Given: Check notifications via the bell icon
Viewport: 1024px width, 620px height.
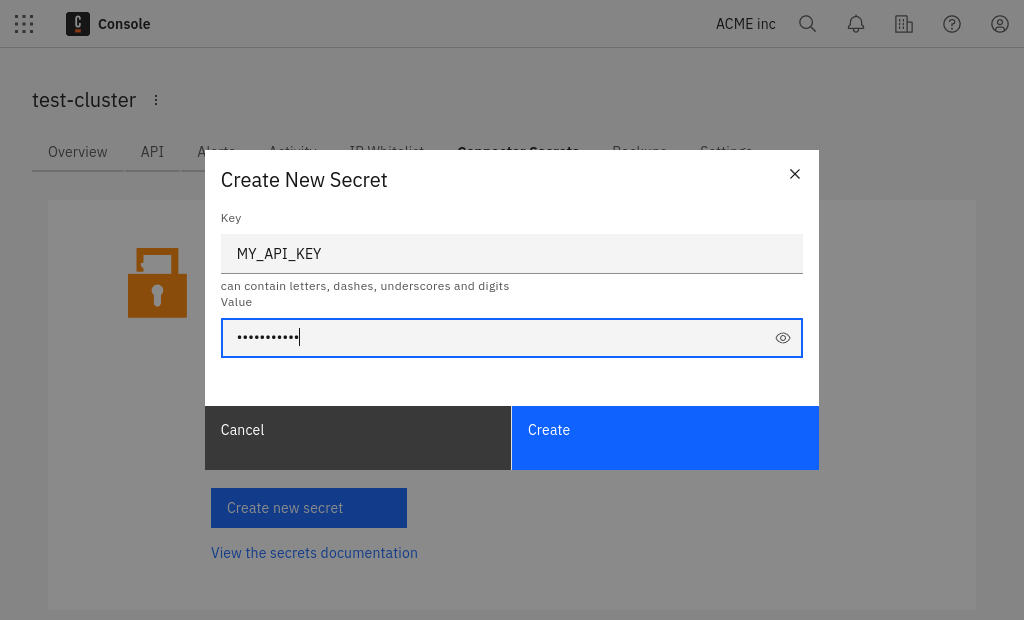Looking at the screenshot, I should click(855, 24).
